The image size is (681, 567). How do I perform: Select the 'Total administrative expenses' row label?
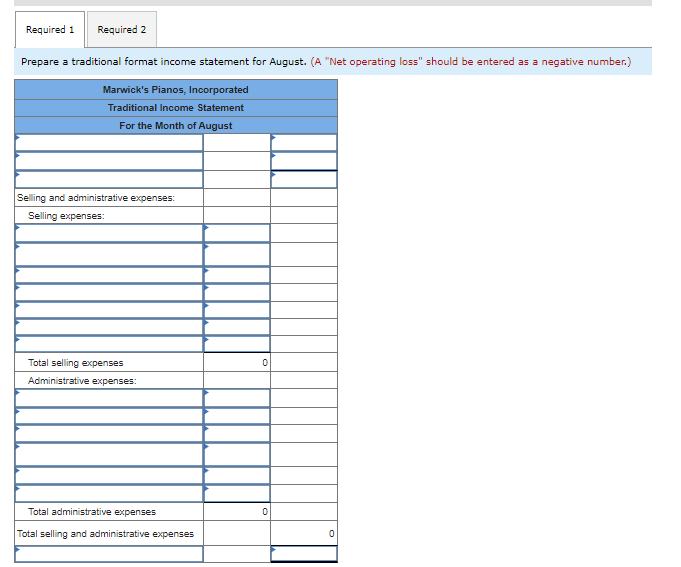point(92,511)
